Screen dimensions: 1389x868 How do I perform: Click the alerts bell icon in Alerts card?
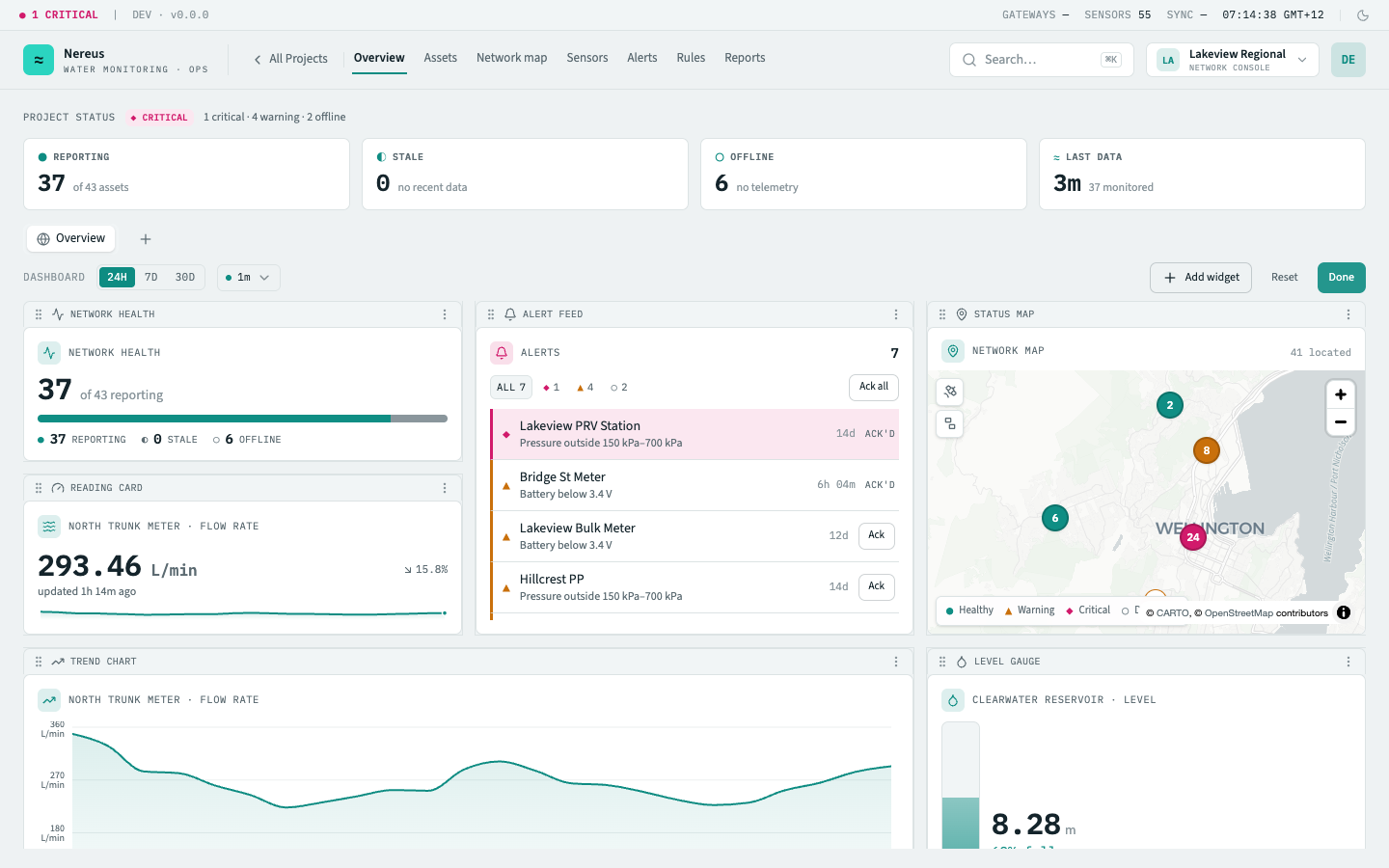(502, 353)
